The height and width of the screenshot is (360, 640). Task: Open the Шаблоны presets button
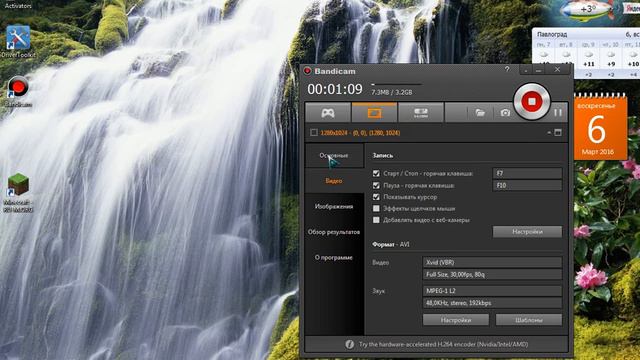pyautogui.click(x=529, y=320)
